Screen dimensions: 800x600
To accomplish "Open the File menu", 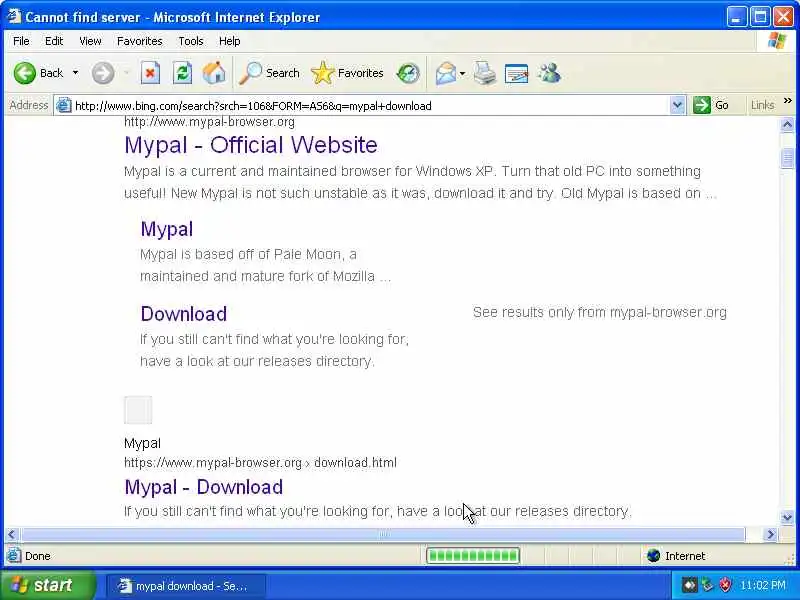I will coord(21,41).
